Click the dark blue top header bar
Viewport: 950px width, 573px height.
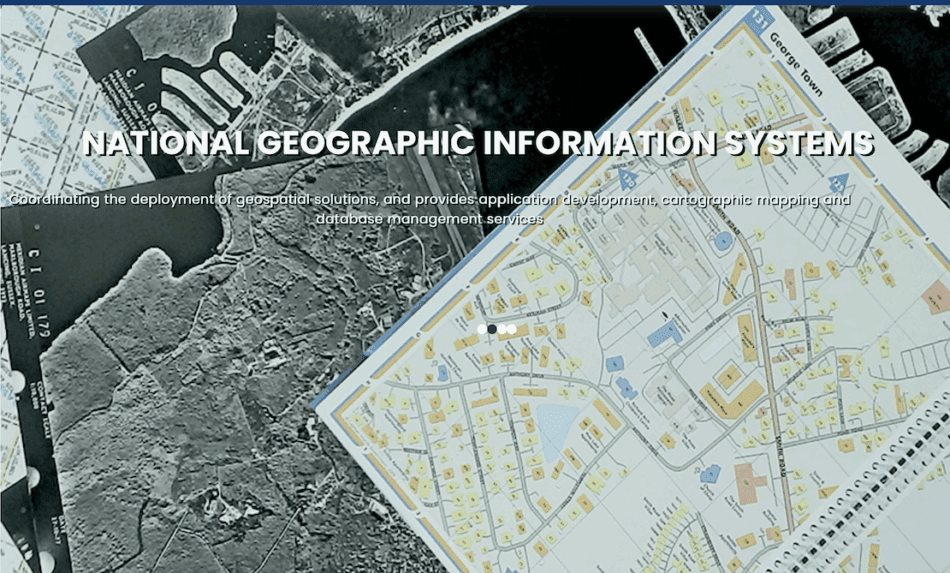[475, 3]
